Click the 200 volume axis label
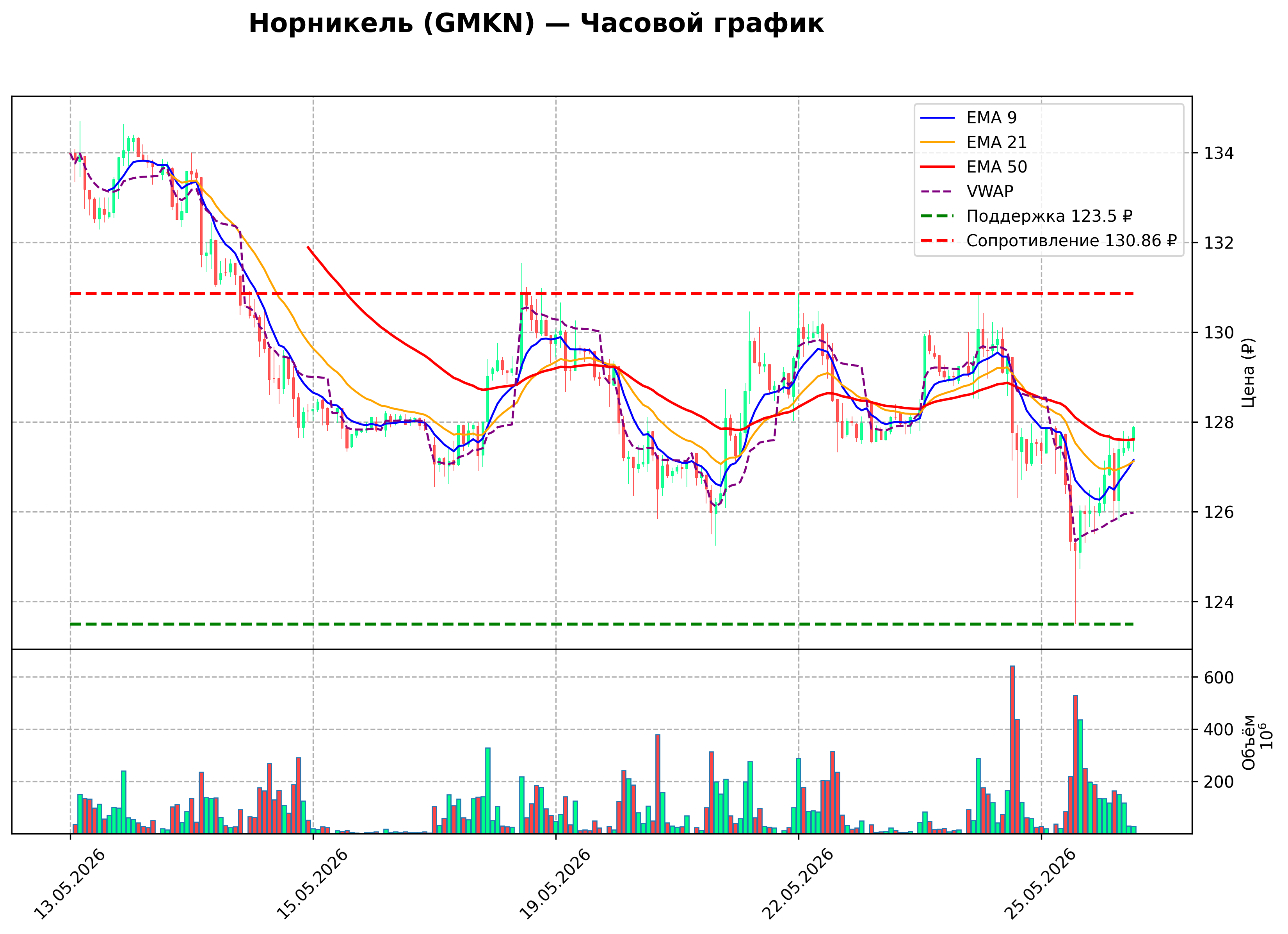 pyautogui.click(x=1218, y=782)
